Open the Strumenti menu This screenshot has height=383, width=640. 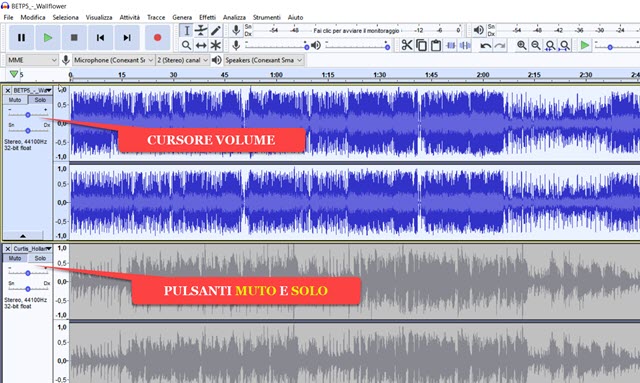click(267, 17)
